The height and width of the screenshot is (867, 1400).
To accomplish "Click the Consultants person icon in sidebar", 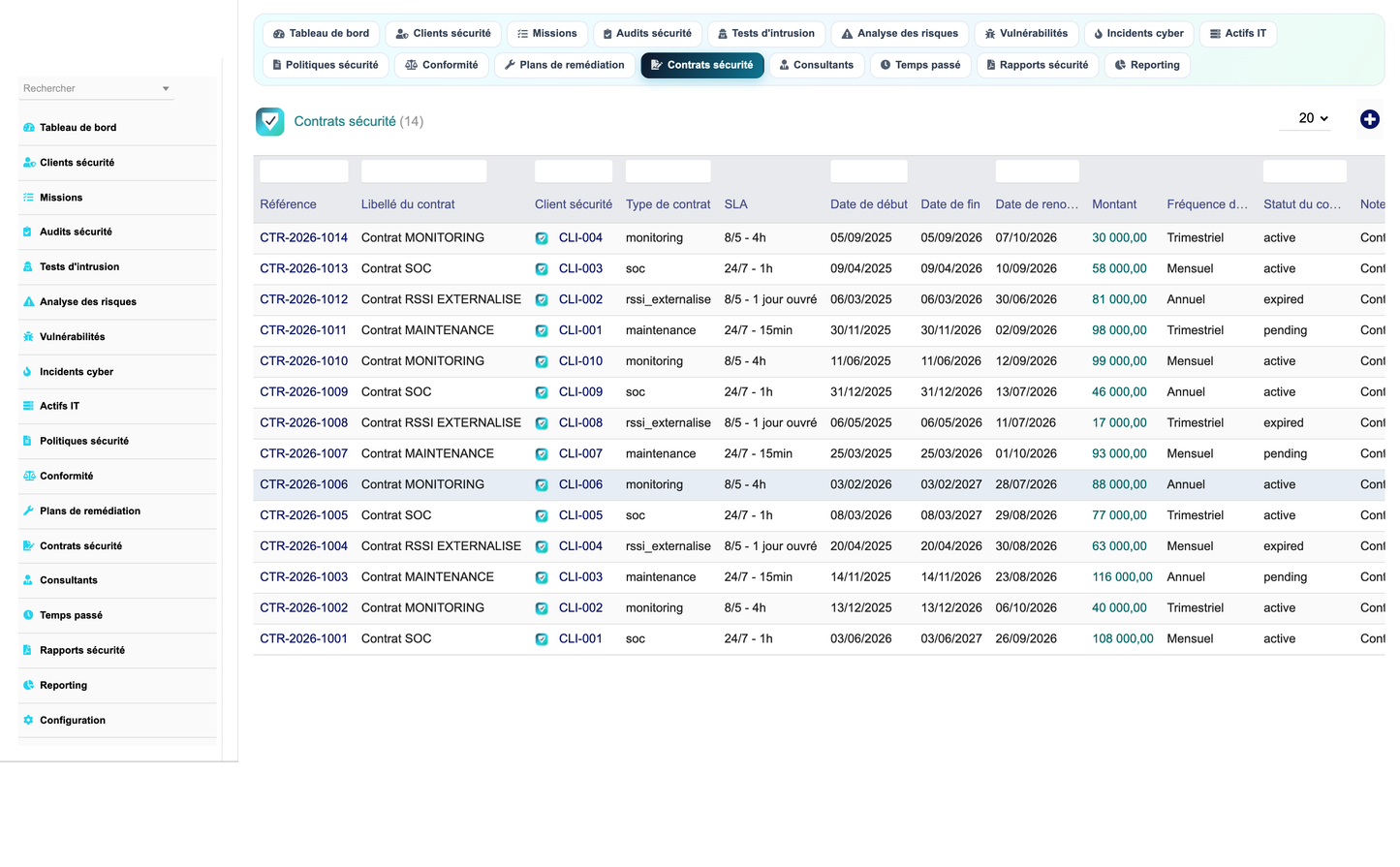I will coord(29,581).
